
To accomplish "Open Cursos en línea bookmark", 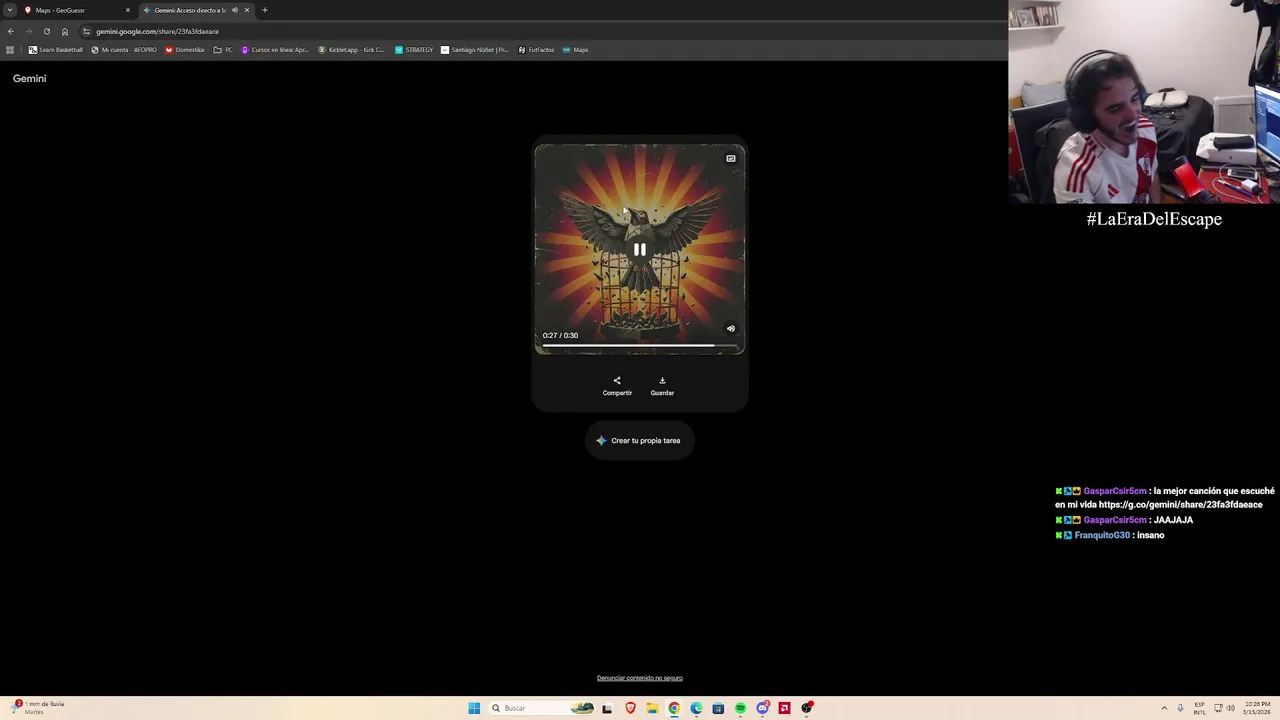I will [x=275, y=50].
